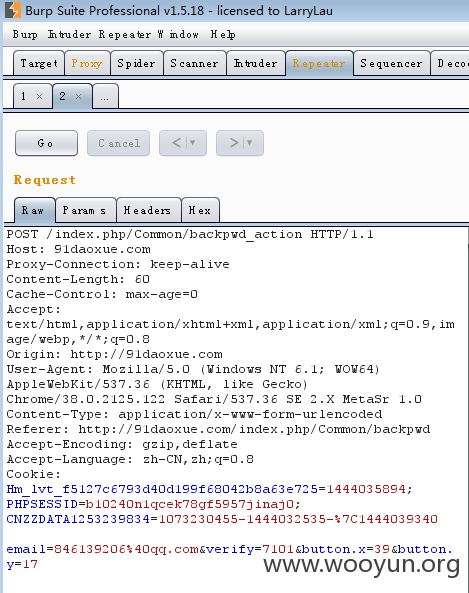Click the Content-Type header line
Image resolution: width=469 pixels, height=593 pixels.
click(x=194, y=414)
